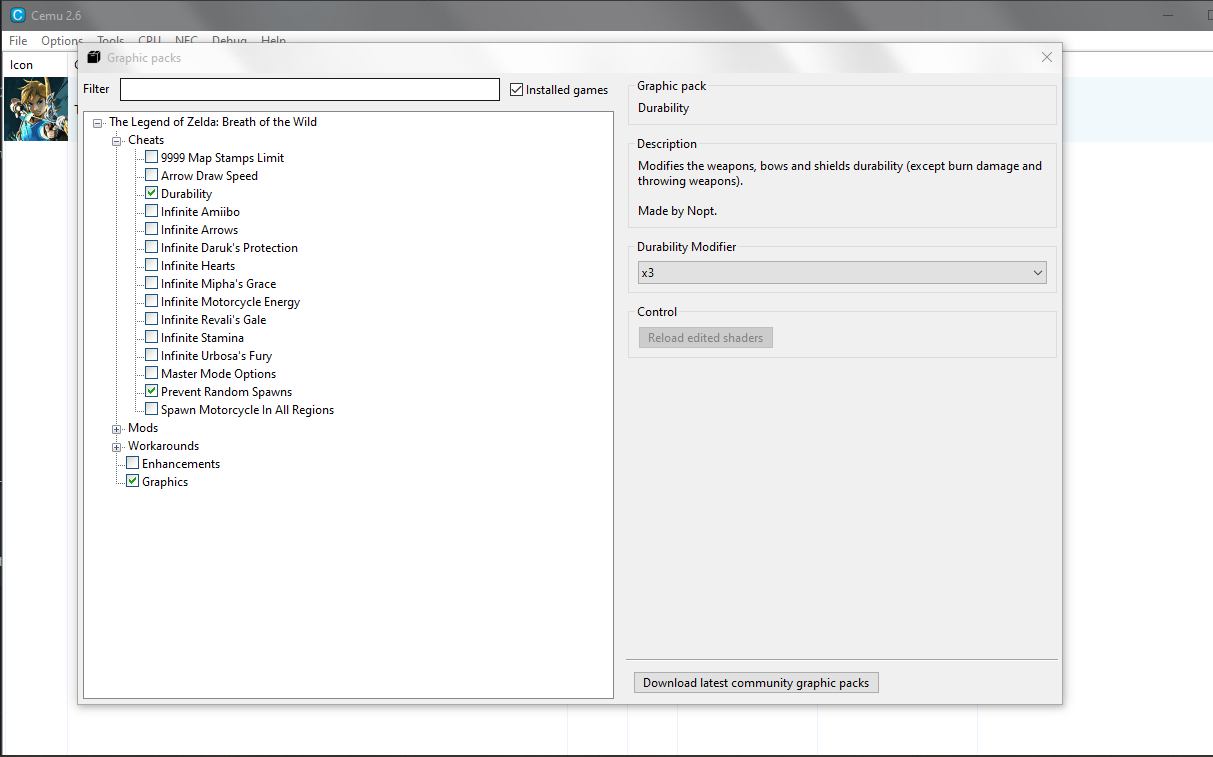The height and width of the screenshot is (757, 1213).
Task: Uncheck the Durability checkbox
Action: pos(151,193)
